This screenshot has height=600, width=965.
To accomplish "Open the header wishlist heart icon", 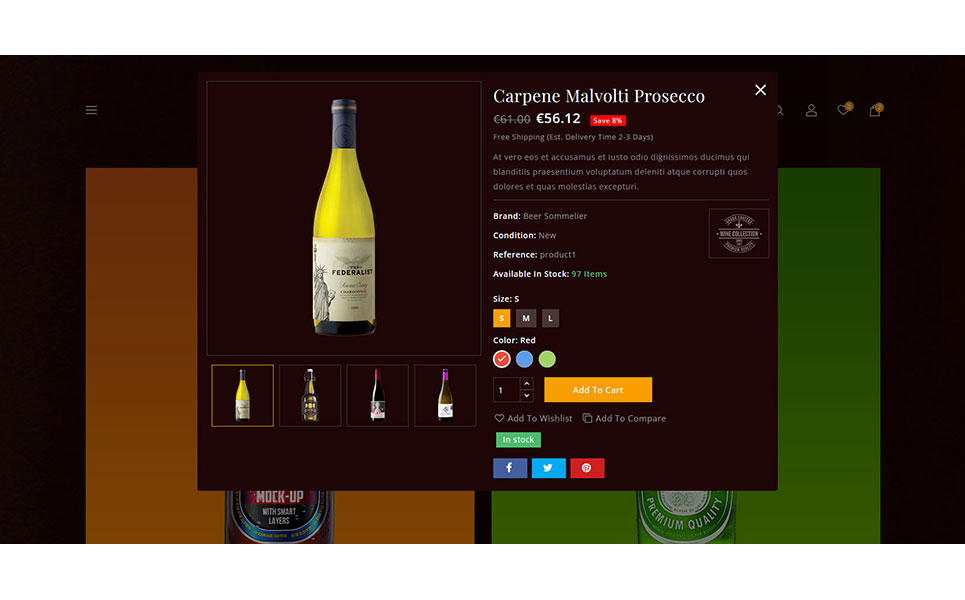I will (844, 110).
